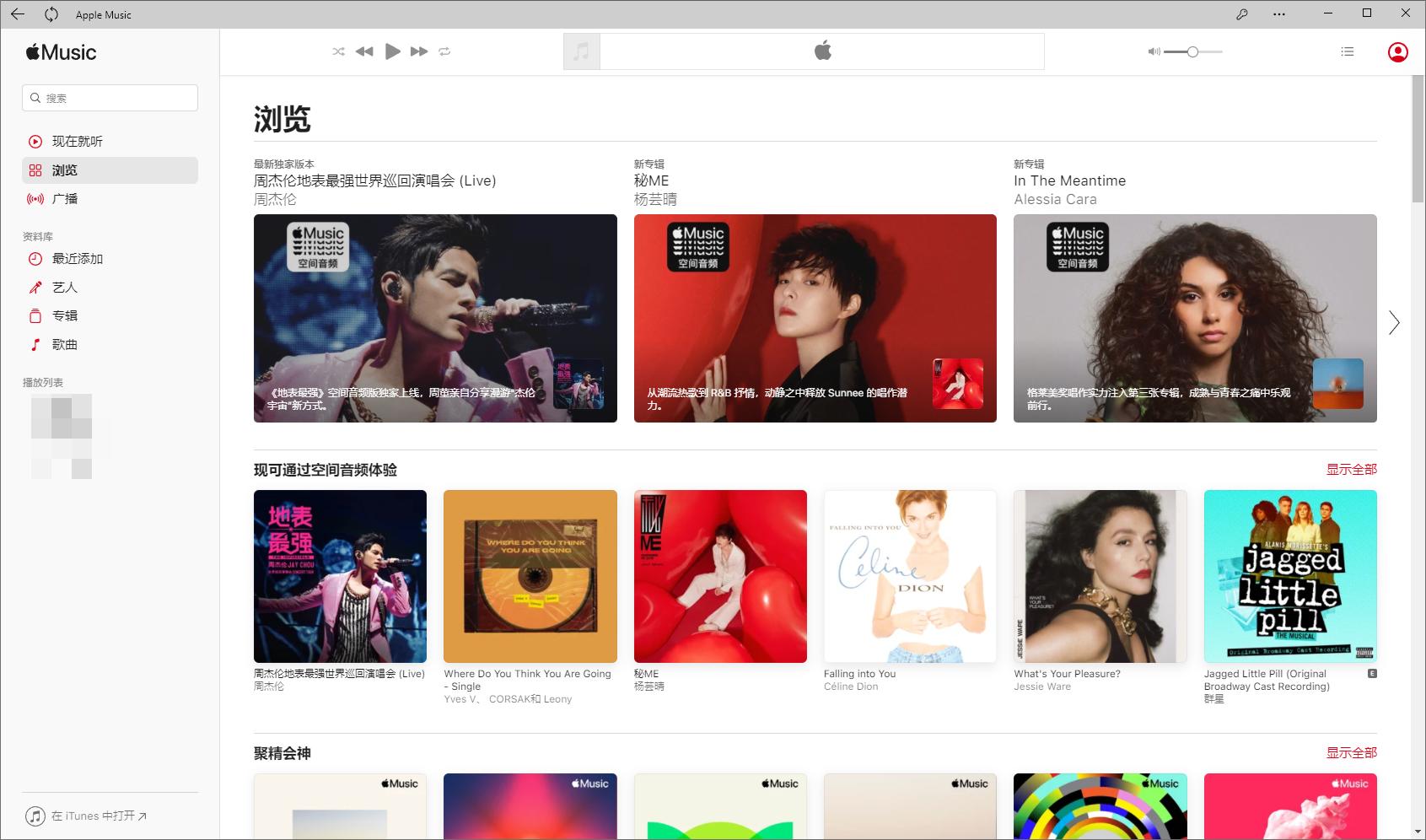
Task: Open the 周杰伦 Live featured banner
Action: coord(435,318)
